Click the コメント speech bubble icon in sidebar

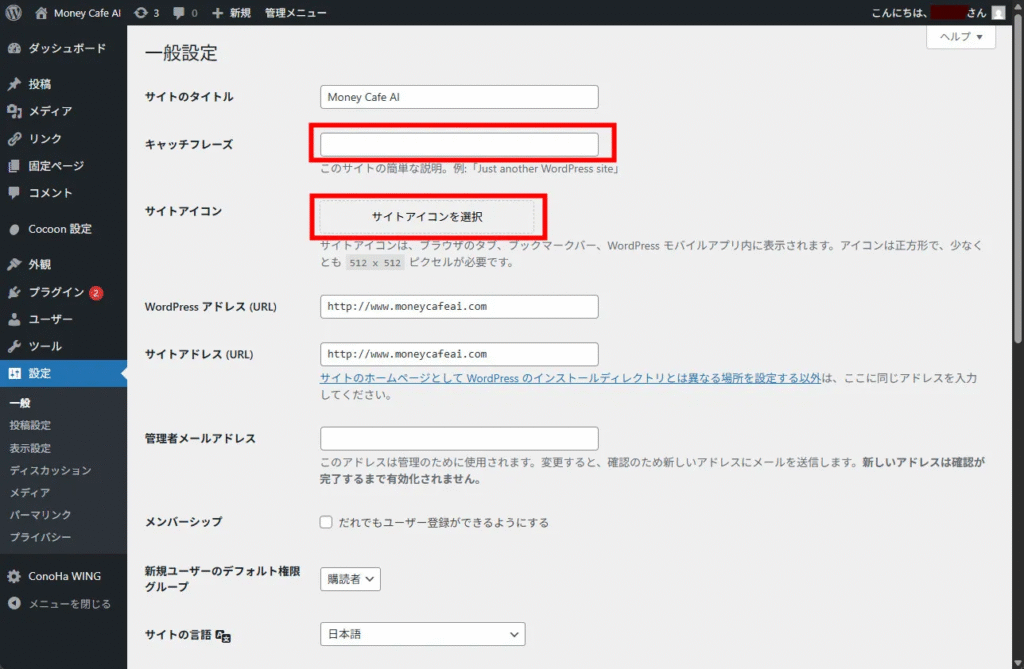point(14,193)
